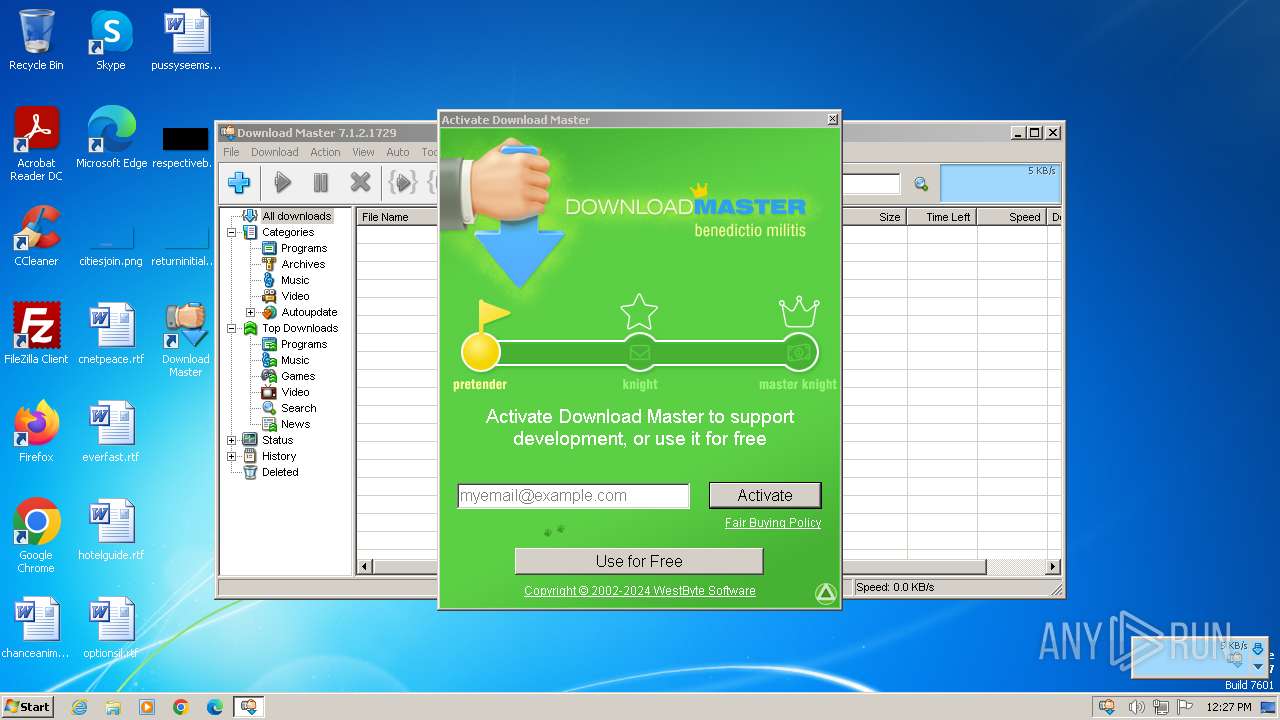1280x720 pixels.
Task: Click the FileZilla Client desktop icon
Action: (x=36, y=333)
